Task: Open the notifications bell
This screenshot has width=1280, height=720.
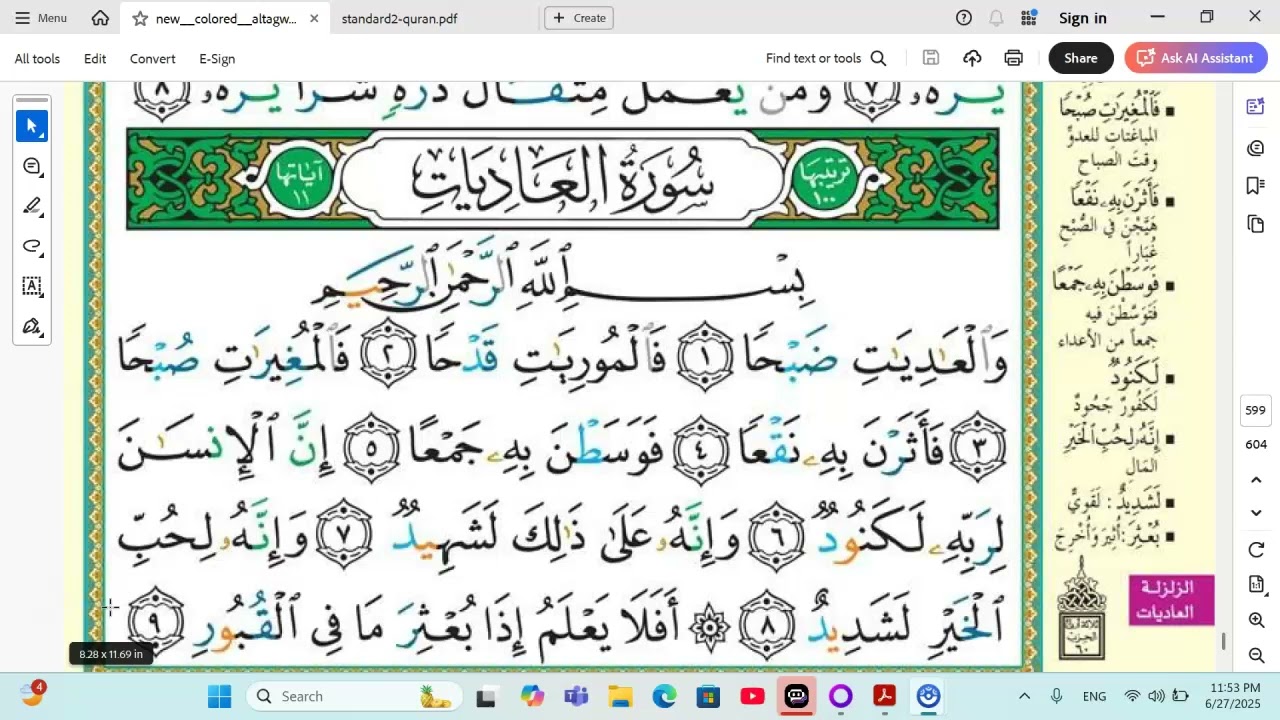Action: 996,18
